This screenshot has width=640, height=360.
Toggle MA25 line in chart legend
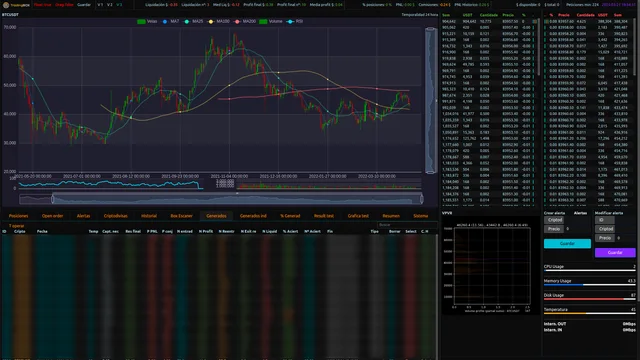193,21
